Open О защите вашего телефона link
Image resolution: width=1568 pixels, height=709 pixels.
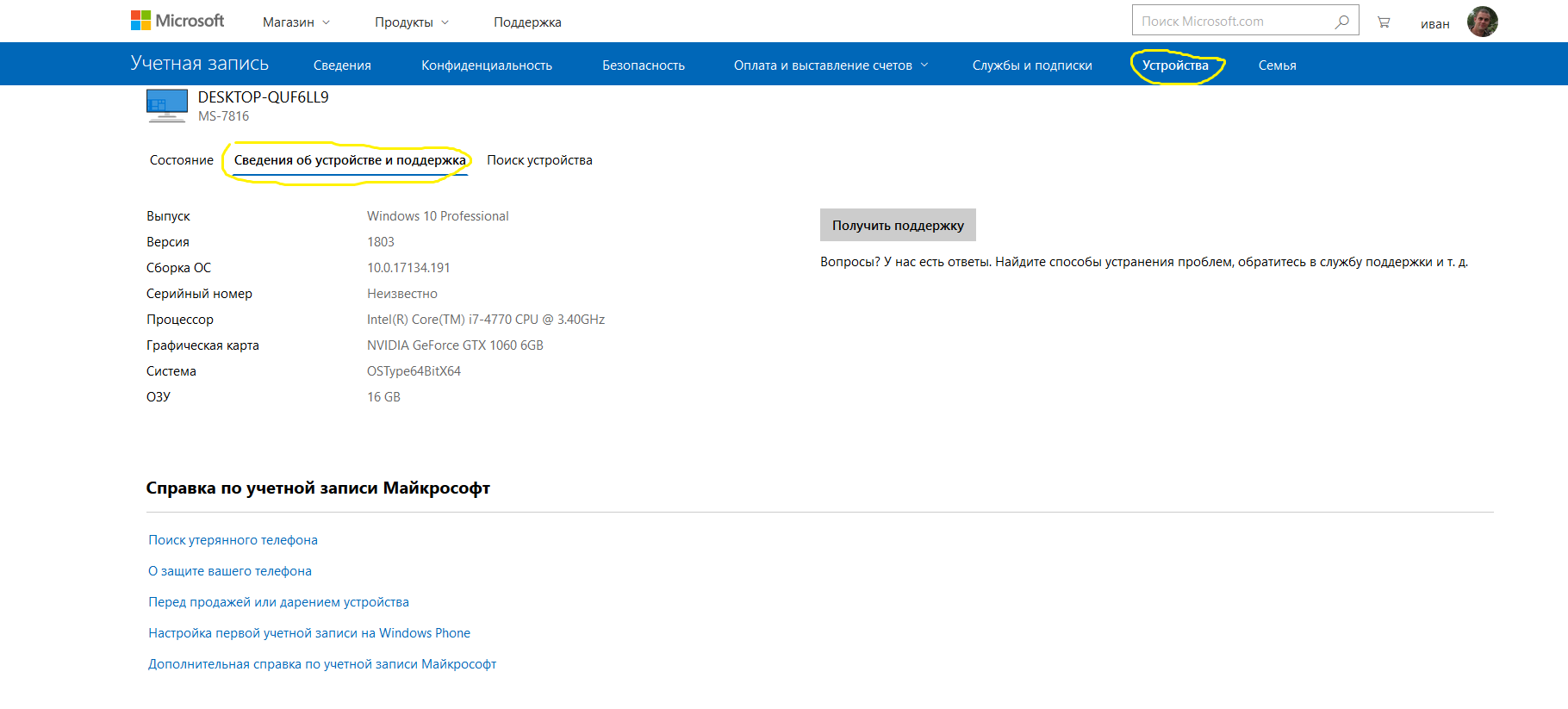tap(230, 571)
